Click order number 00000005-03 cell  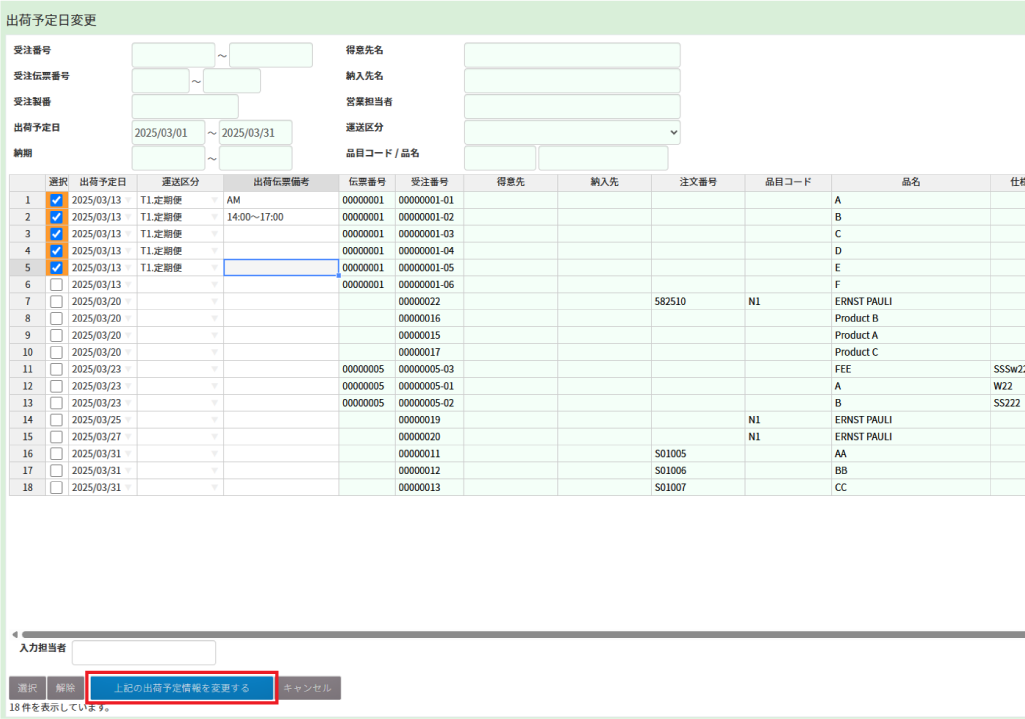pyautogui.click(x=429, y=369)
